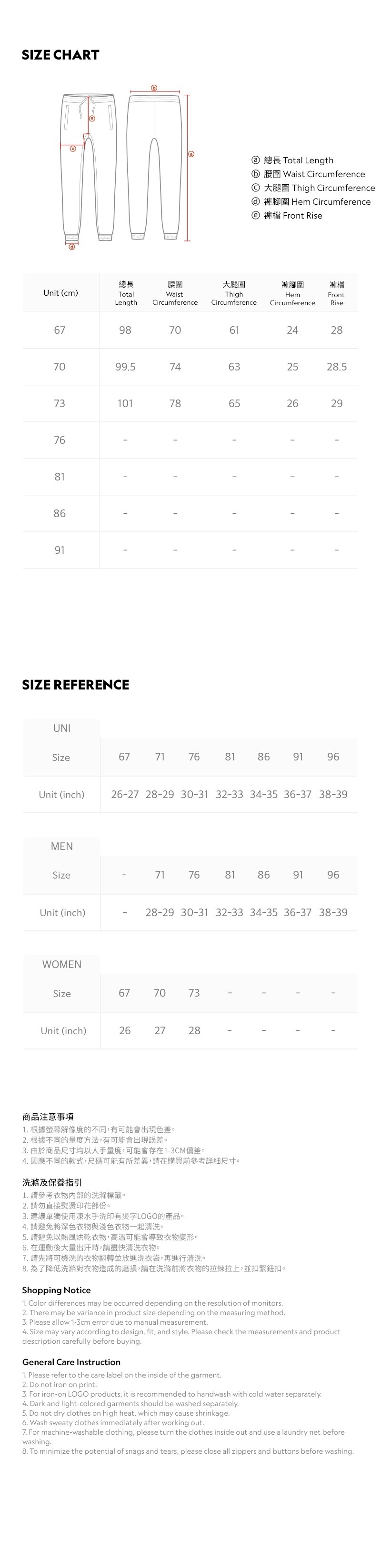Click the "Unit (cm)" table header cell
The image size is (381, 1568).
(x=60, y=293)
